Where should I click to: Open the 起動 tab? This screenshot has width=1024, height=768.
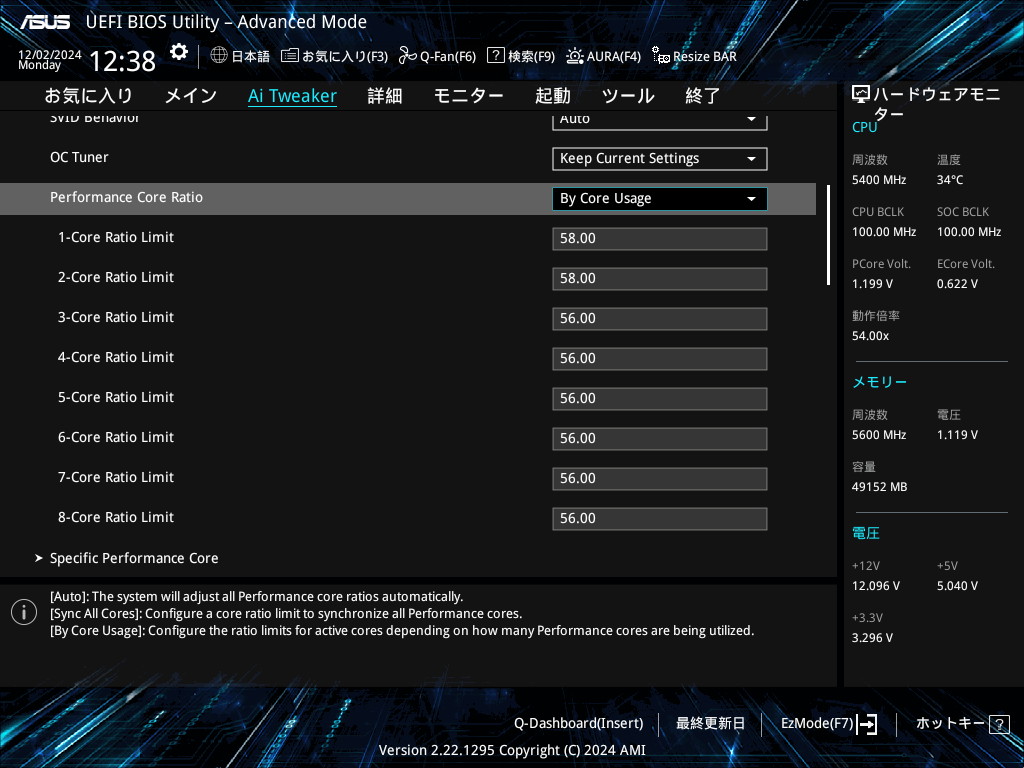point(552,96)
